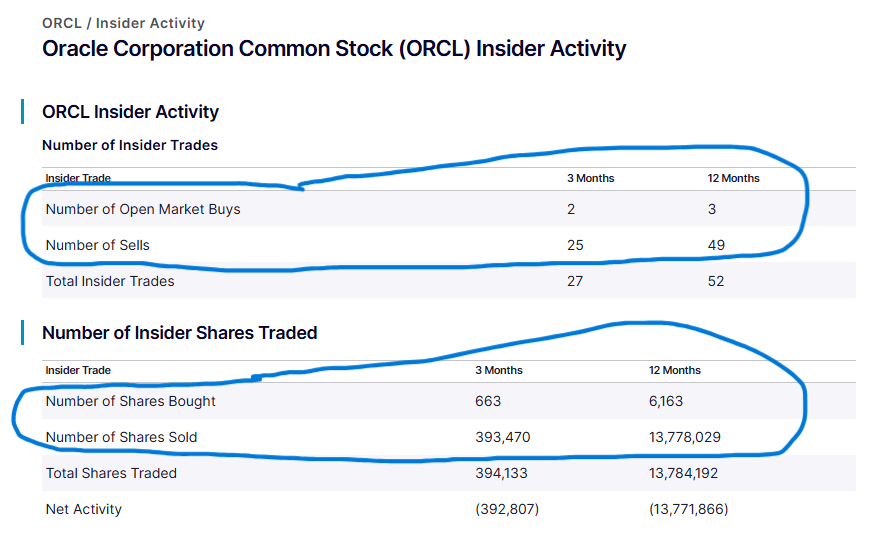Click the total shares traded value 394,133

click(x=501, y=473)
